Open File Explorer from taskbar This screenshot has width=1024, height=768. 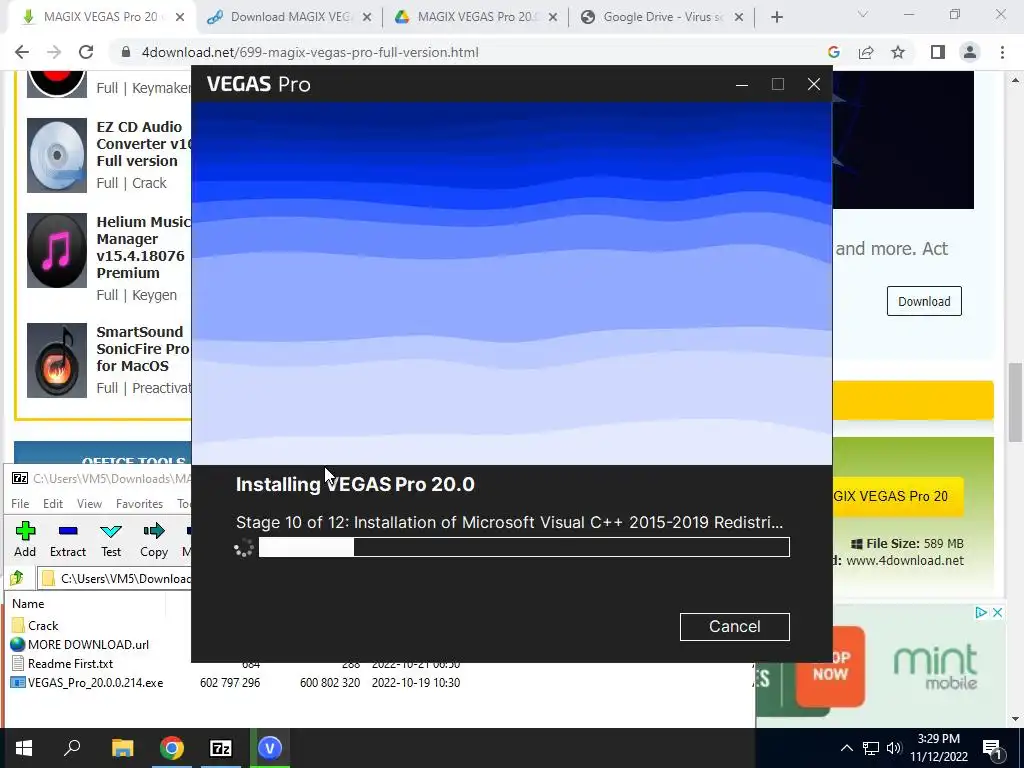[122, 748]
